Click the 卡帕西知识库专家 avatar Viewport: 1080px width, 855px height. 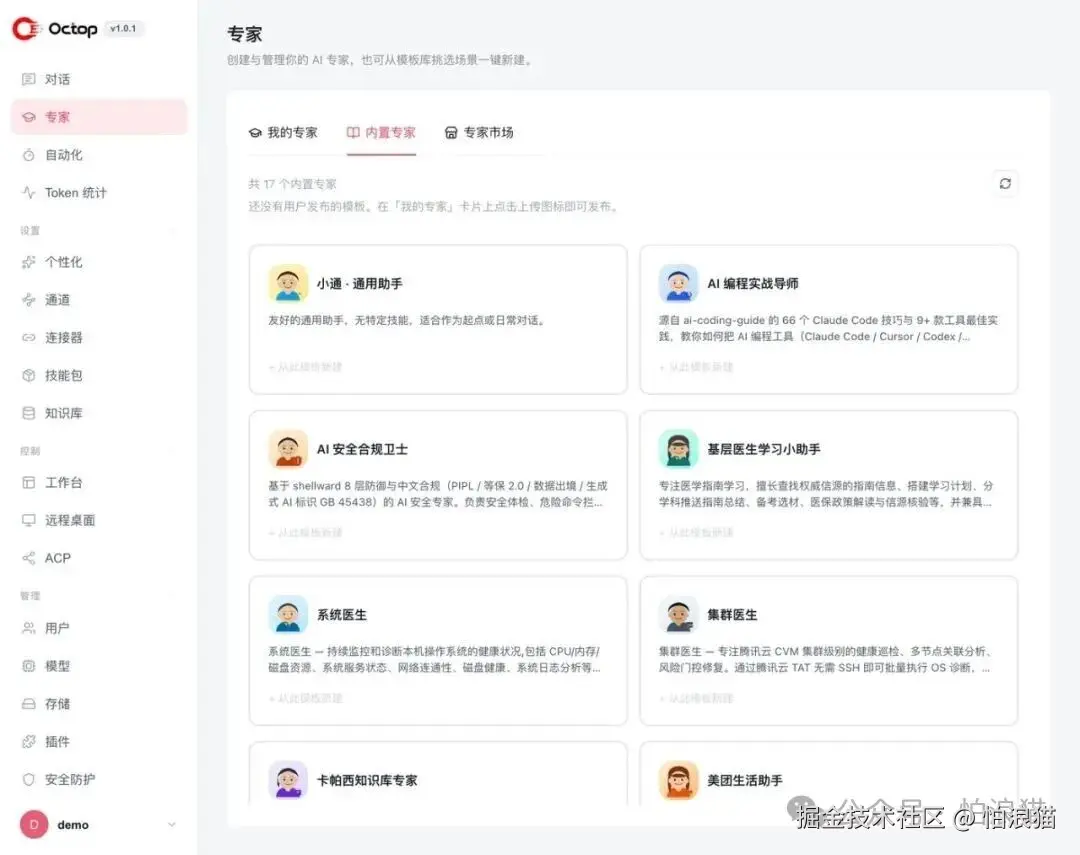[x=288, y=780]
